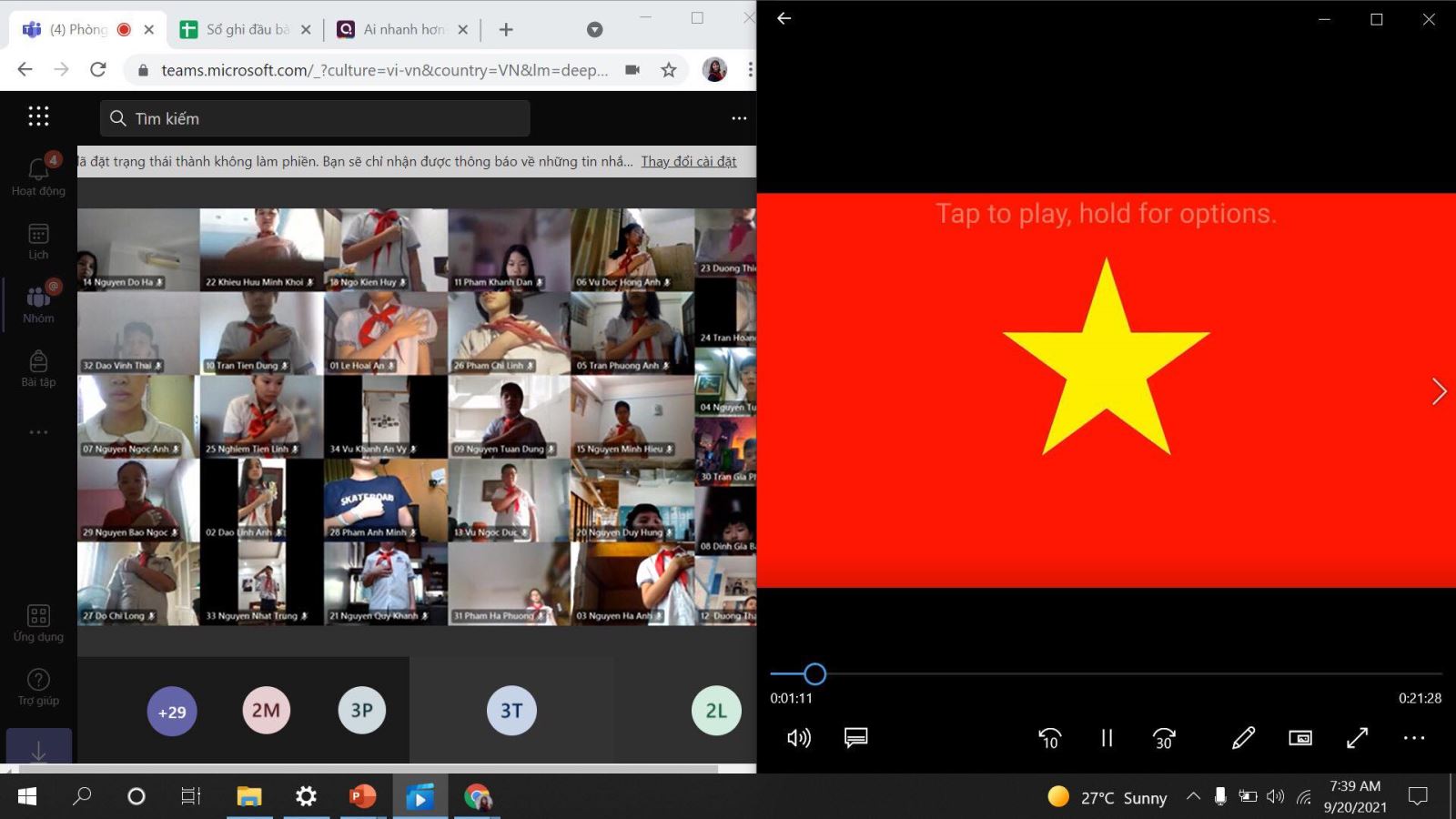Pause the playing video
Image resolution: width=1456 pixels, height=819 pixels.
pyautogui.click(x=1107, y=738)
